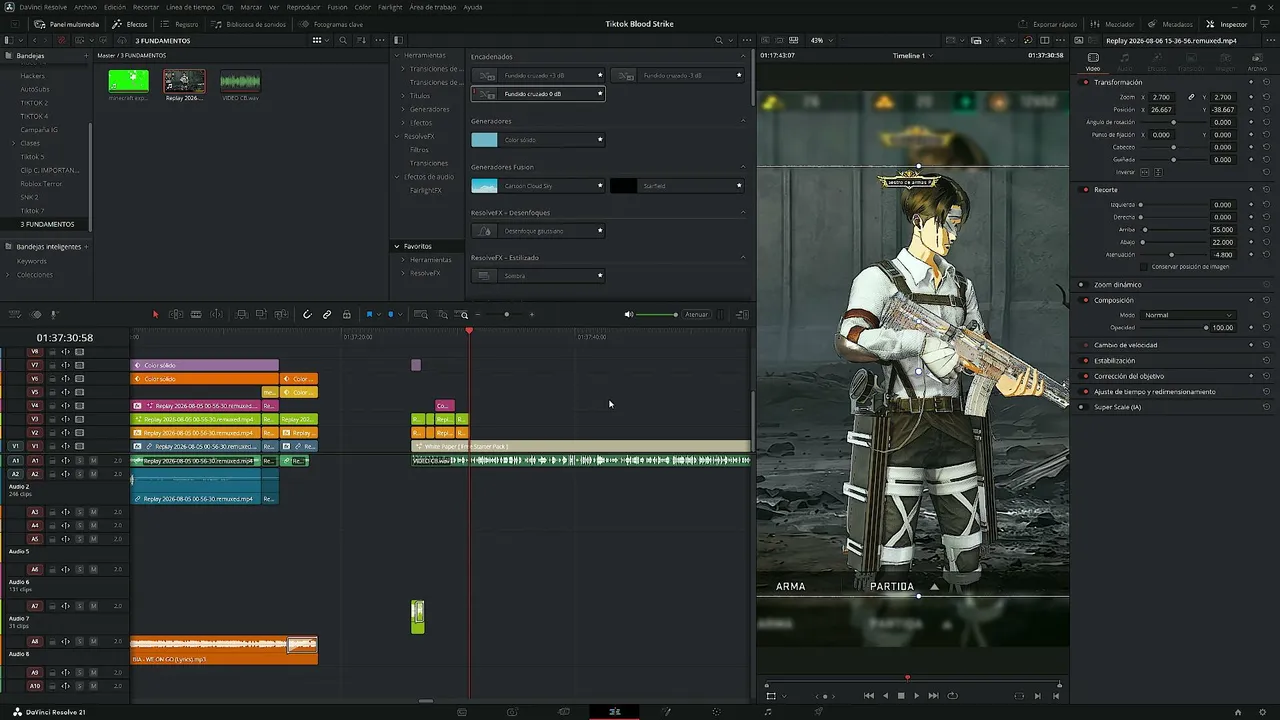Image resolution: width=1280 pixels, height=720 pixels.
Task: Adjust the timeline volume green slider
Action: click(x=657, y=315)
